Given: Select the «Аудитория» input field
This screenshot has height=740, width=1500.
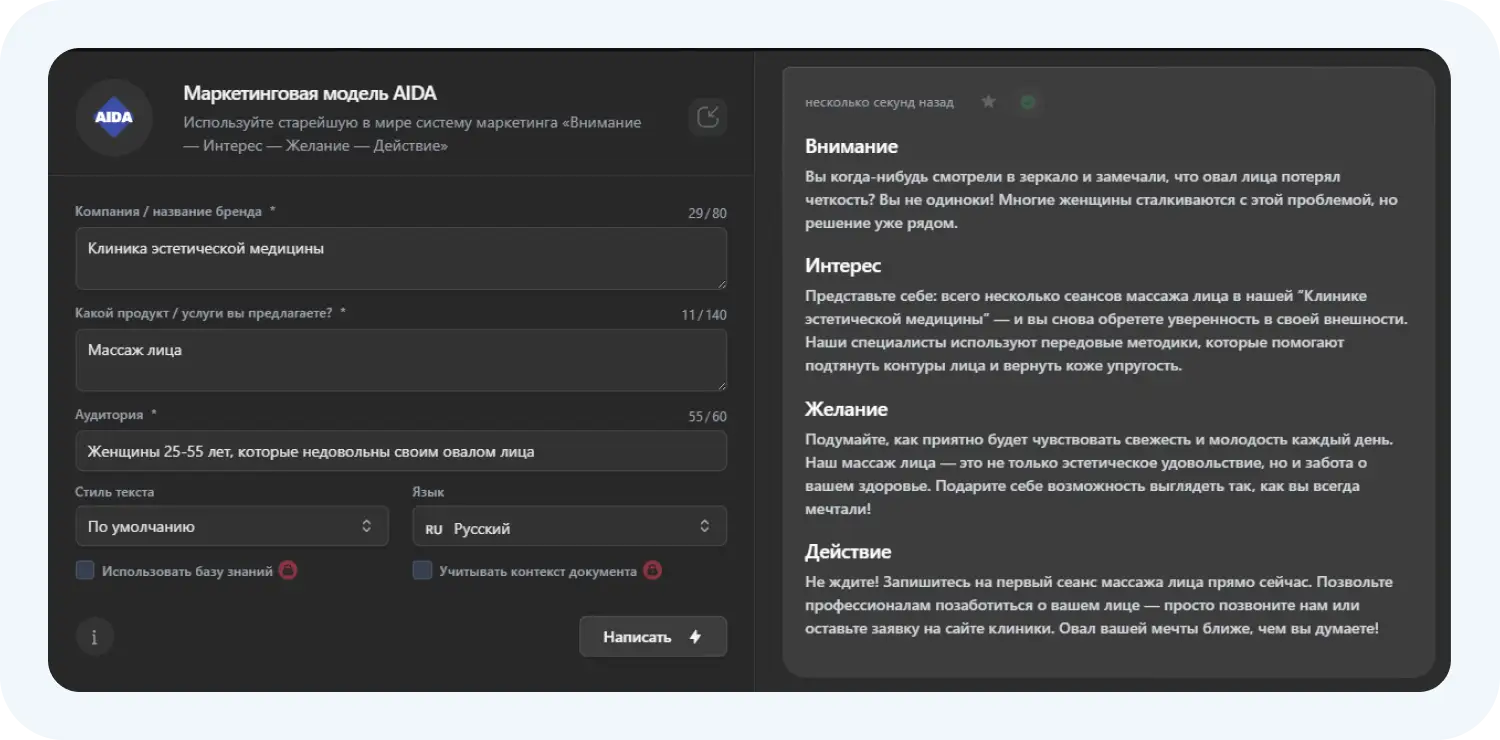Looking at the screenshot, I should (400, 451).
